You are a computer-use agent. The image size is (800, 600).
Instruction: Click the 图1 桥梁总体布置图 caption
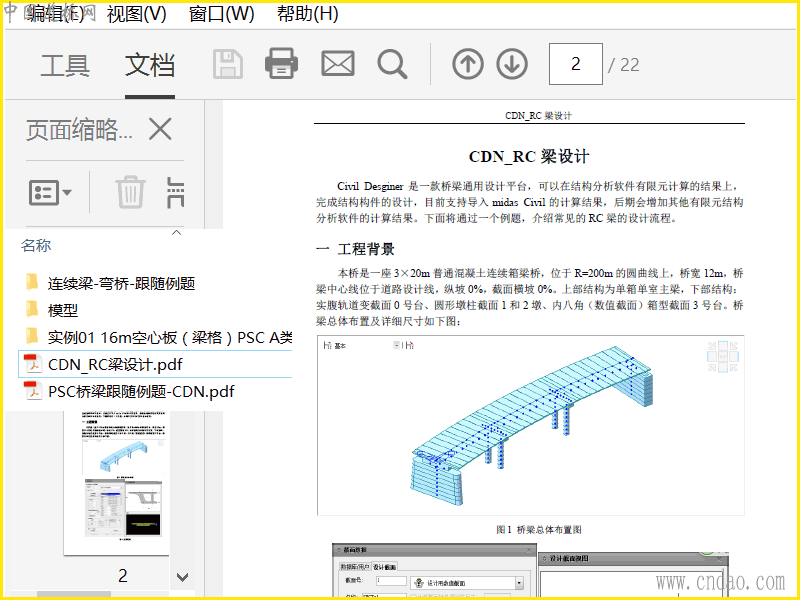539,530
